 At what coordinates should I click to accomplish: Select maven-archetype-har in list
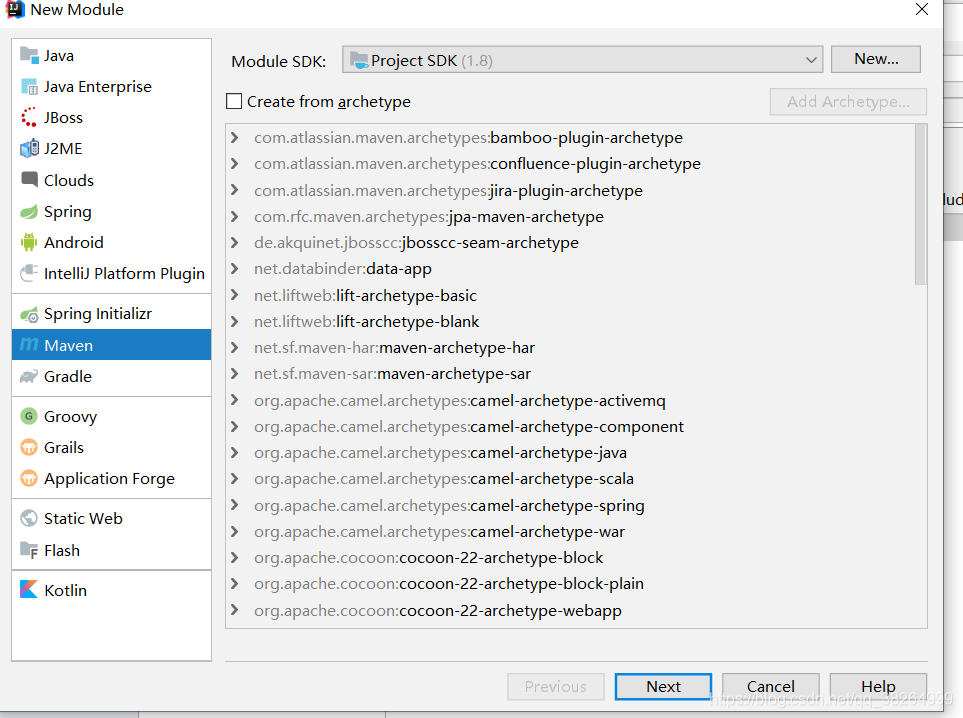coord(394,348)
